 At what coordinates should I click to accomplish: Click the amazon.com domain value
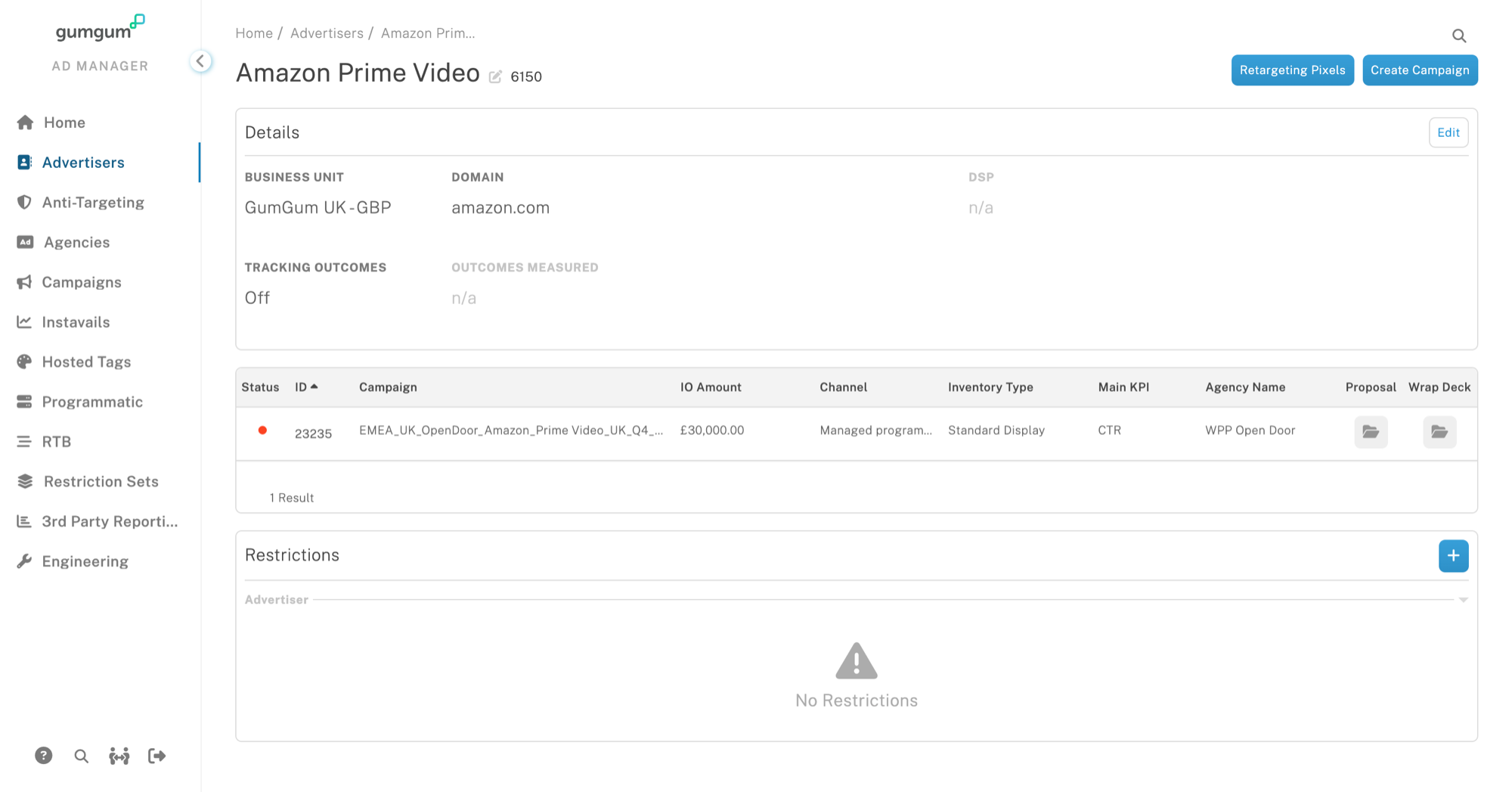tap(500, 208)
